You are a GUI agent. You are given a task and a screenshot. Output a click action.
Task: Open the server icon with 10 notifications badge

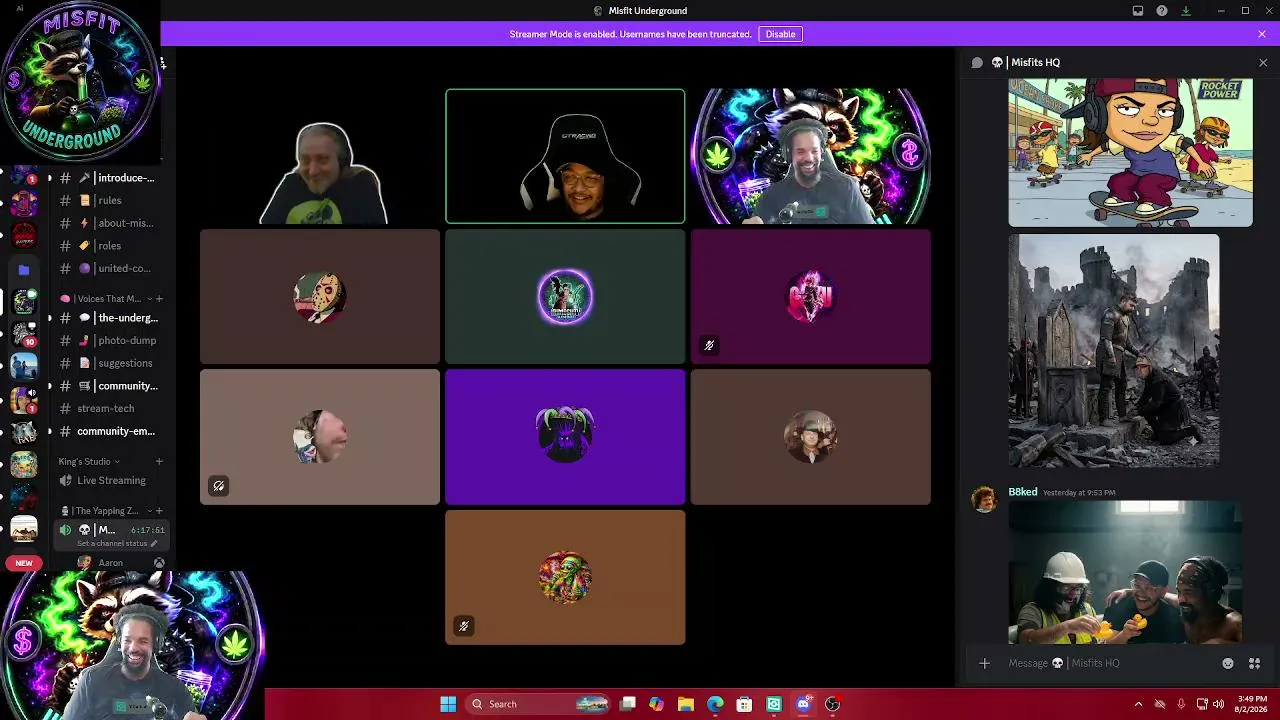click(24, 334)
